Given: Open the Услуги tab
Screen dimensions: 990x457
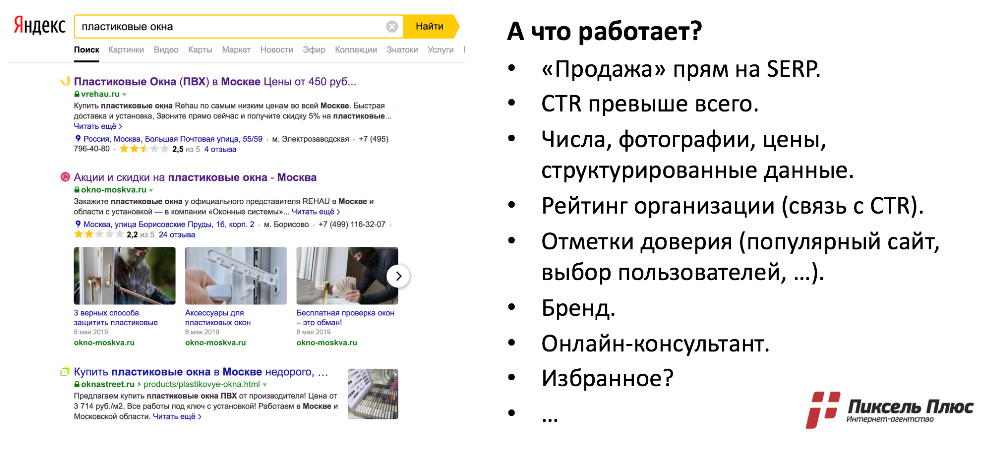Looking at the screenshot, I should (440, 49).
